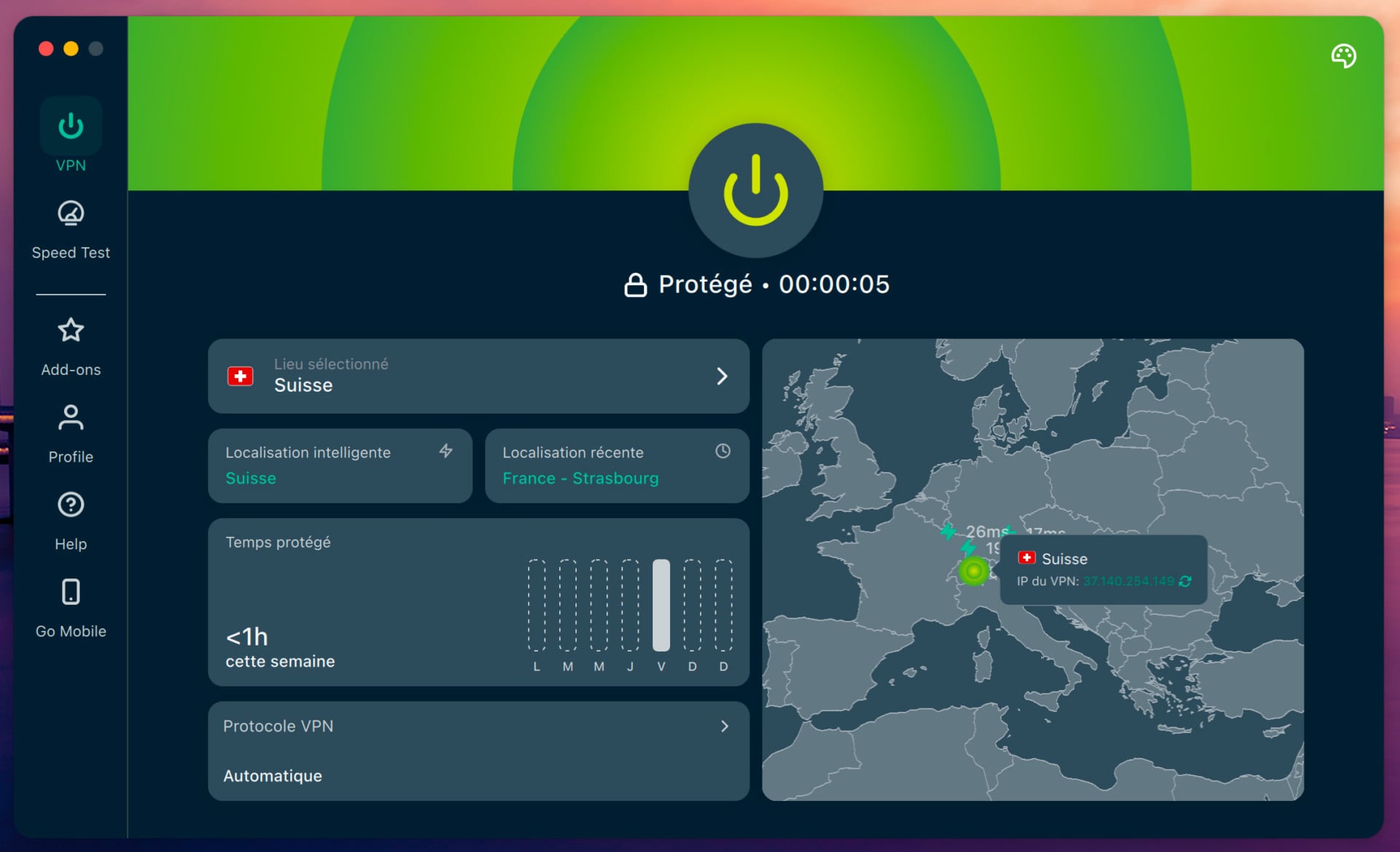This screenshot has height=852, width=1400.
Task: Click the clock icon on Localisation récente
Action: [x=723, y=451]
